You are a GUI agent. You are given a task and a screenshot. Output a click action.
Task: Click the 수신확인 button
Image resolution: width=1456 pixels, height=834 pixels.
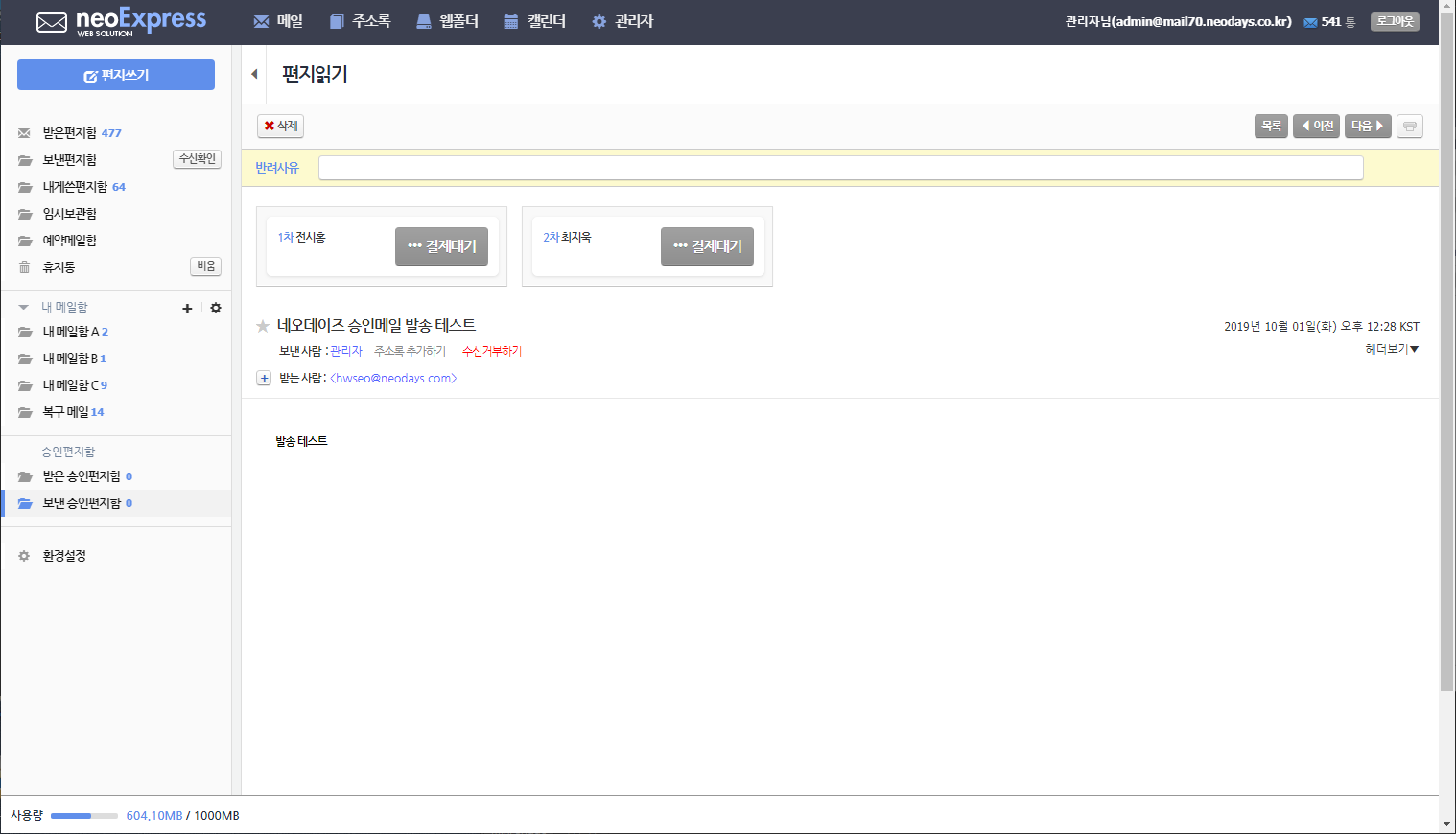coord(198,159)
